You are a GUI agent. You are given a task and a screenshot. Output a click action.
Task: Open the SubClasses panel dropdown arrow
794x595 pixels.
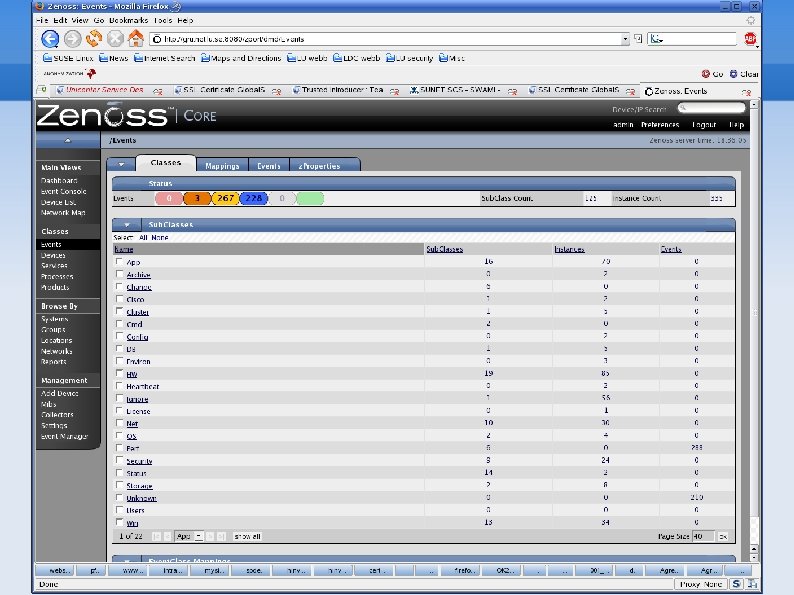(127, 224)
